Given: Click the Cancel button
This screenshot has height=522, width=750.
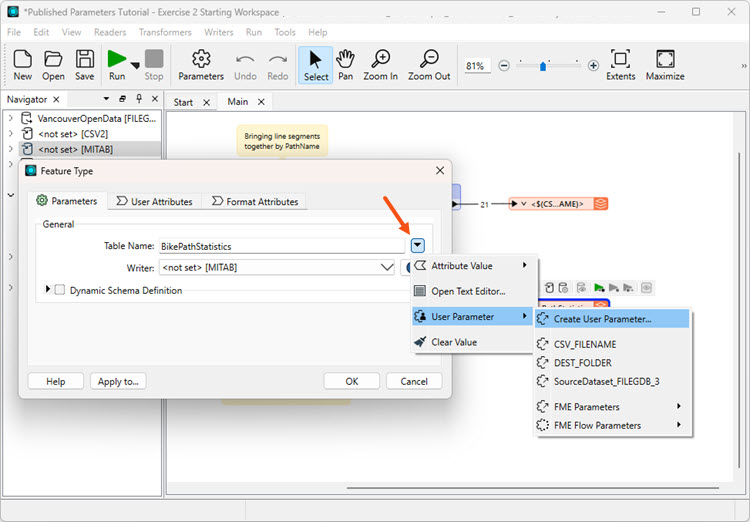Looking at the screenshot, I should [x=414, y=381].
